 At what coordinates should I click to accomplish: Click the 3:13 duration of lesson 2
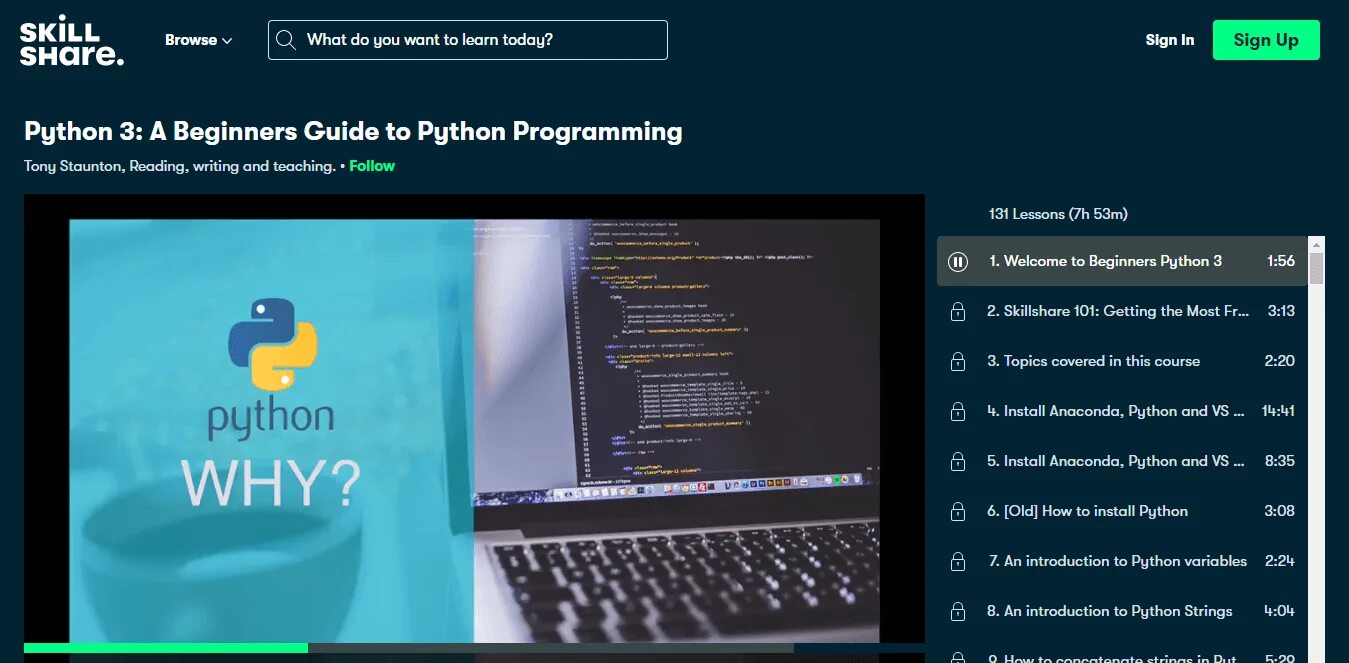tap(1281, 311)
